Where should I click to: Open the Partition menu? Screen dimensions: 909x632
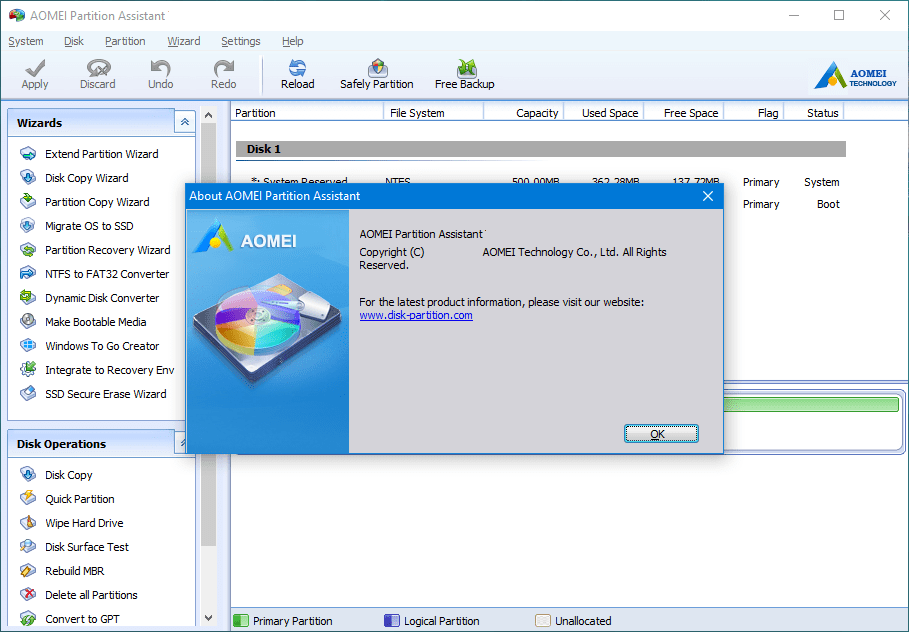(x=125, y=41)
